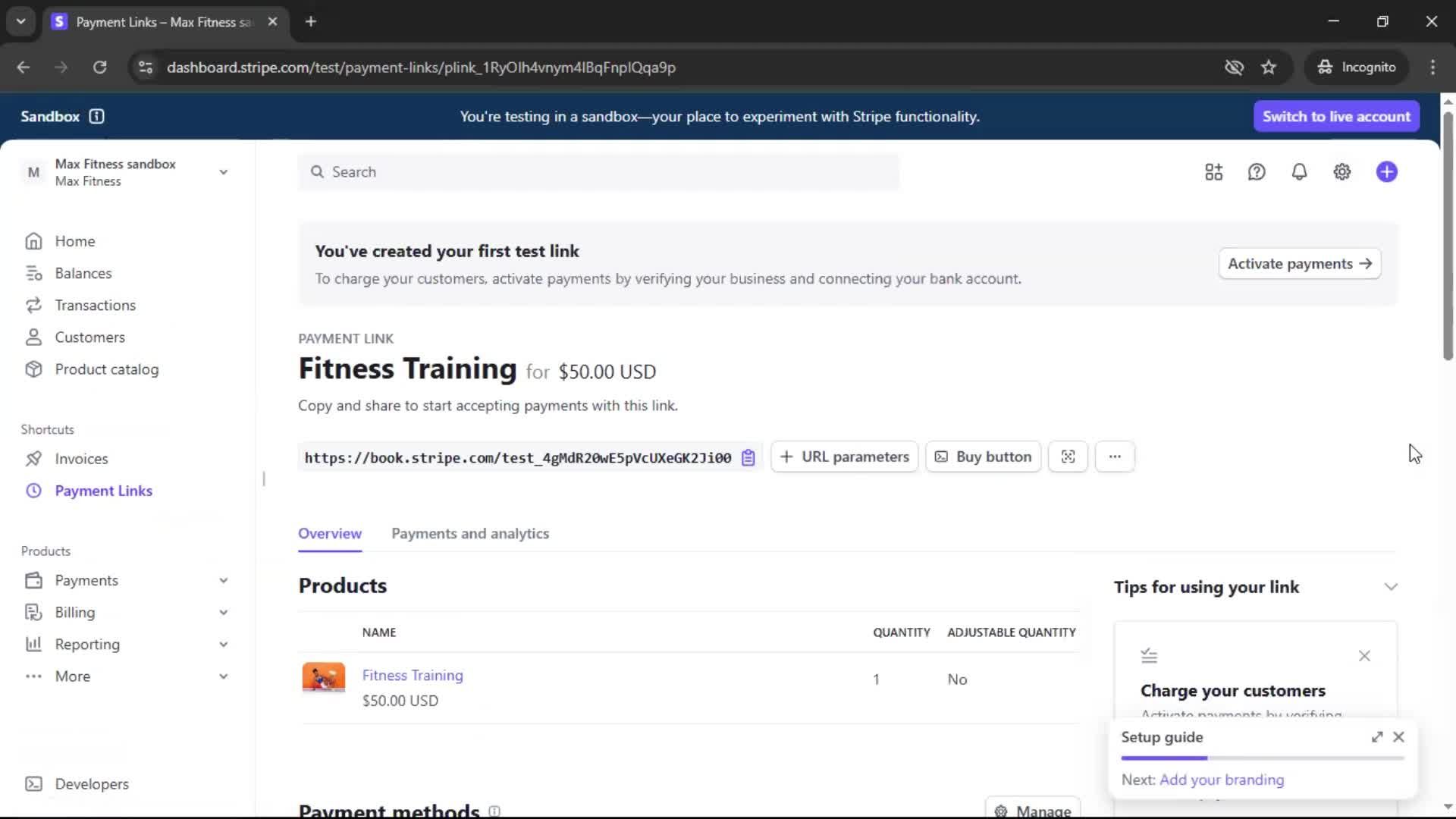Click the Sandbox info icon
Image resolution: width=1456 pixels, height=819 pixels.
(x=96, y=116)
